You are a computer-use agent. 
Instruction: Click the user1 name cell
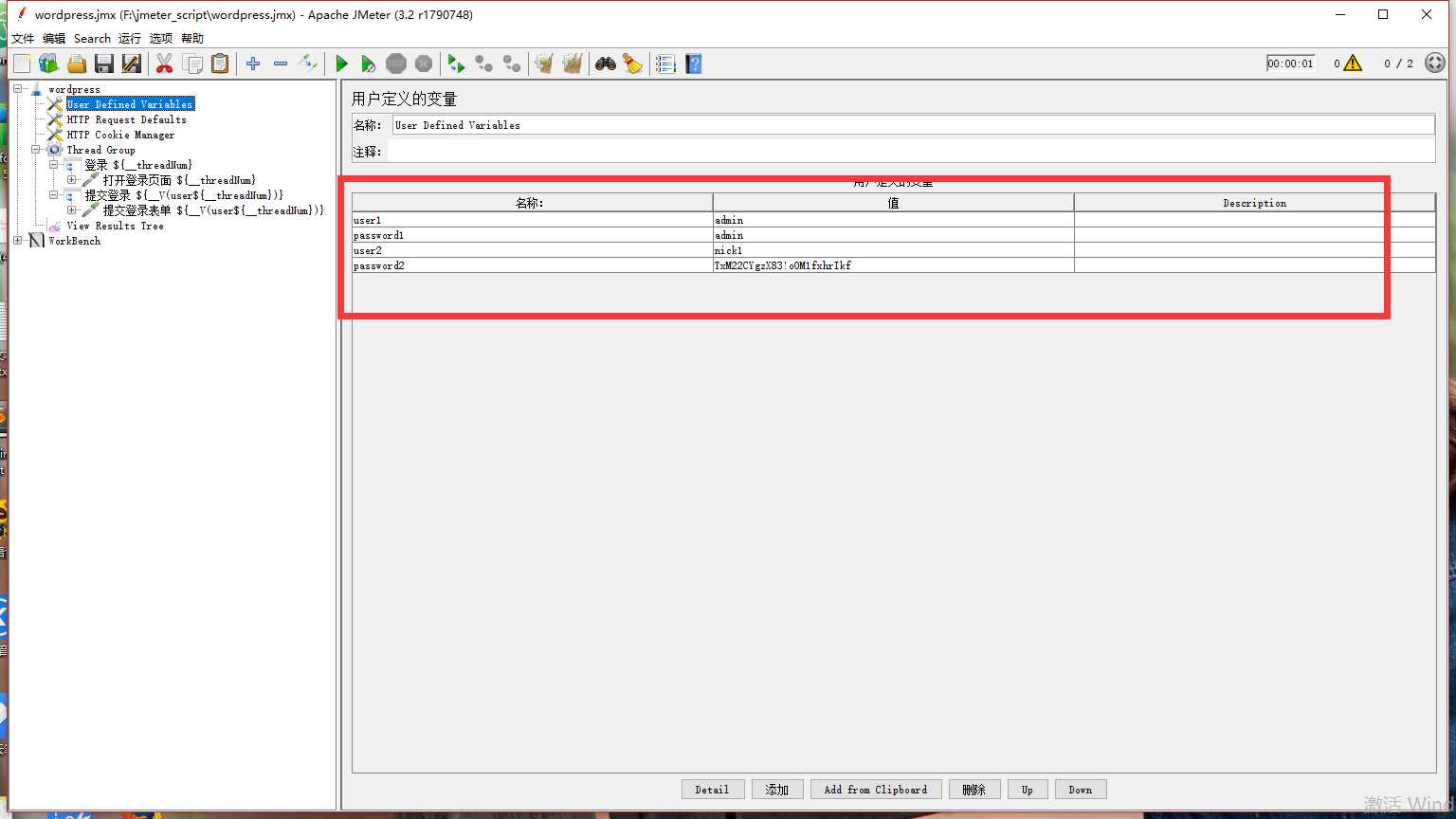532,220
